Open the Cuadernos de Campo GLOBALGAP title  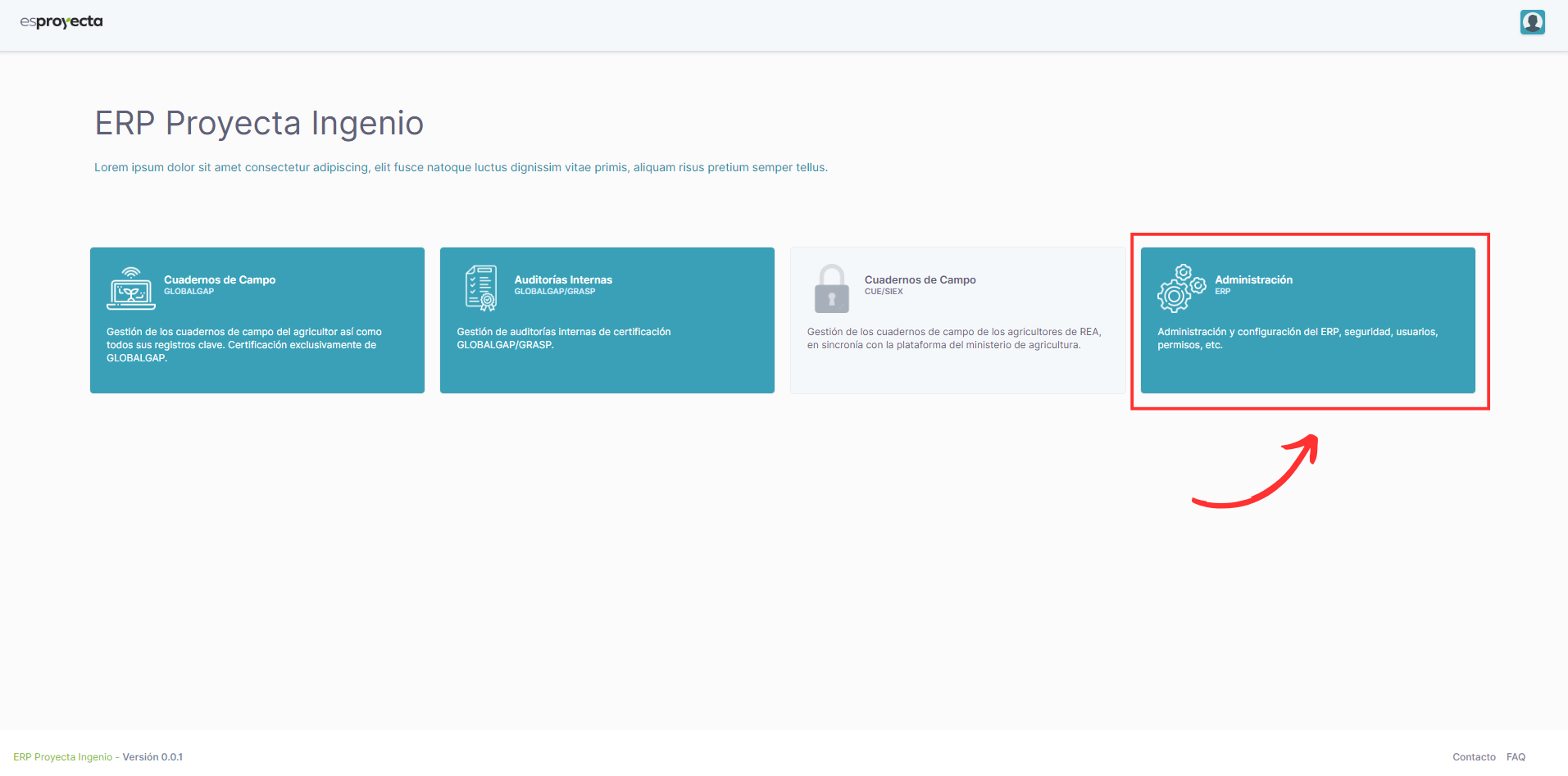(220, 279)
